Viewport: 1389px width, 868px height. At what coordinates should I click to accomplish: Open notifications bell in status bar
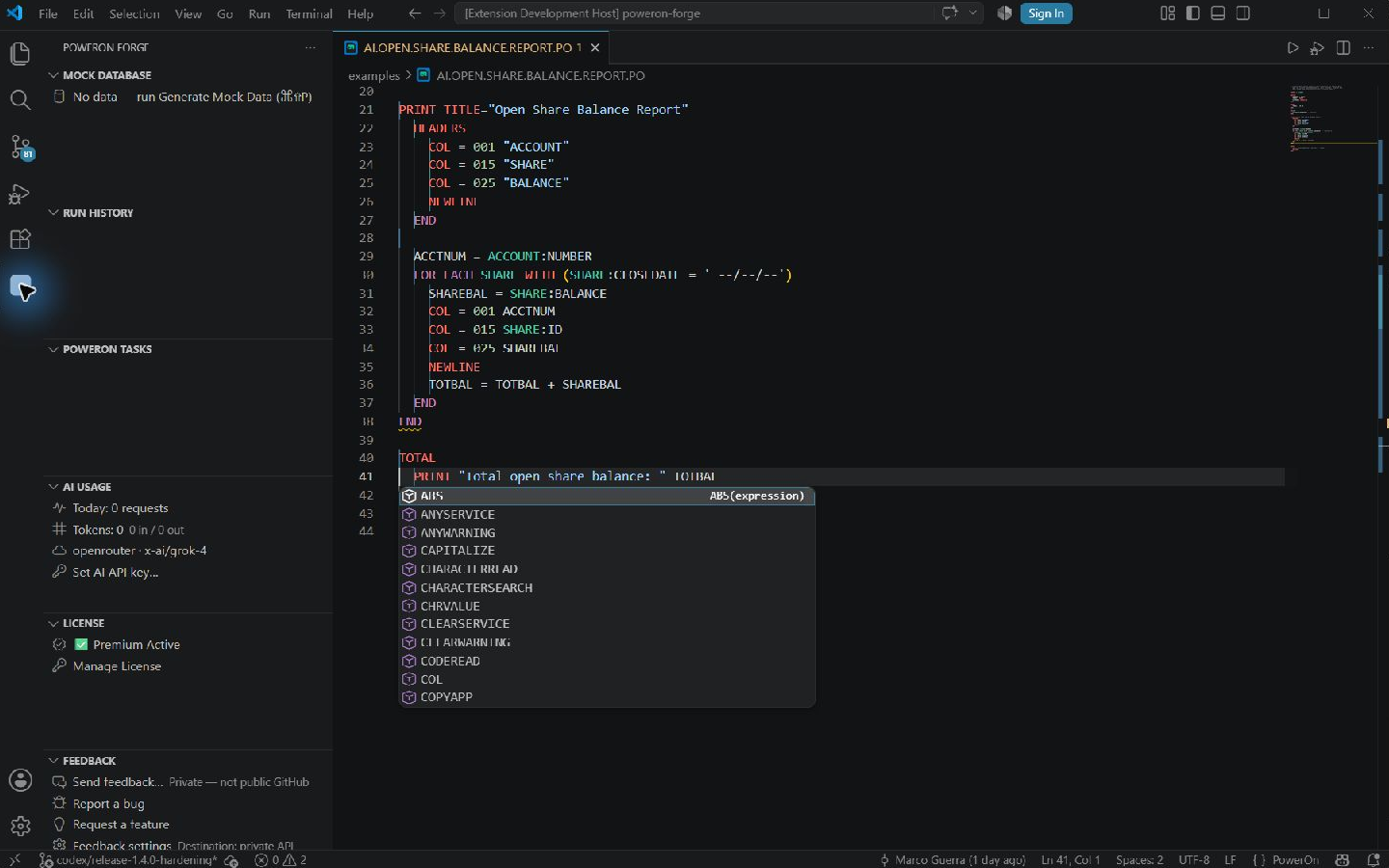tap(1374, 860)
